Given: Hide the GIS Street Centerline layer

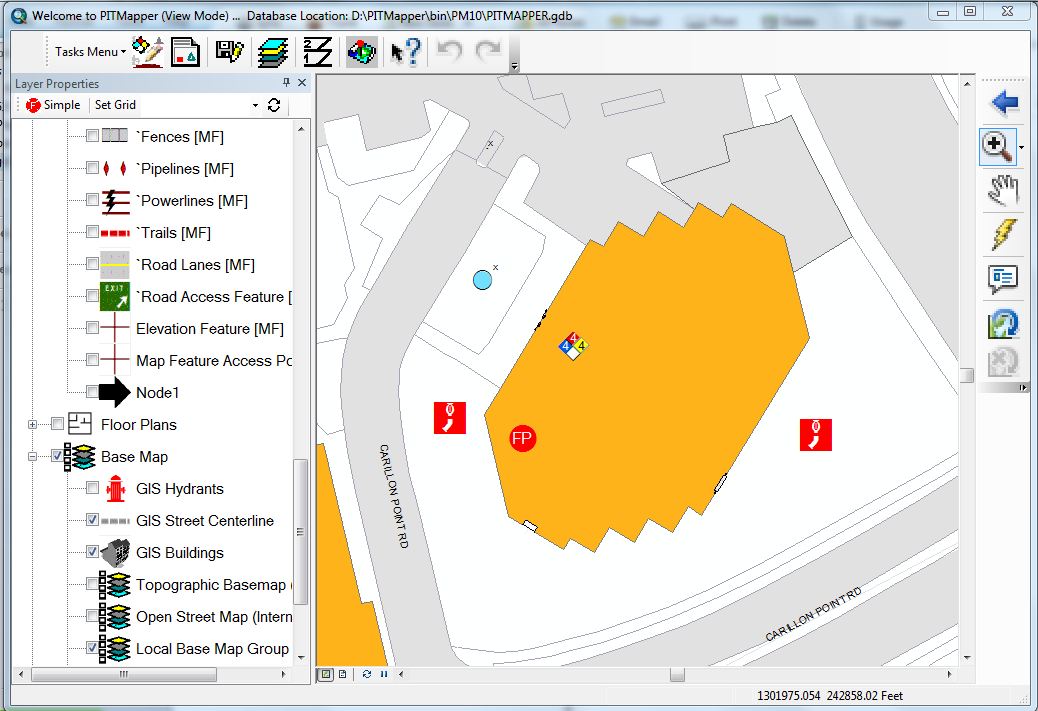Looking at the screenshot, I should coord(91,519).
